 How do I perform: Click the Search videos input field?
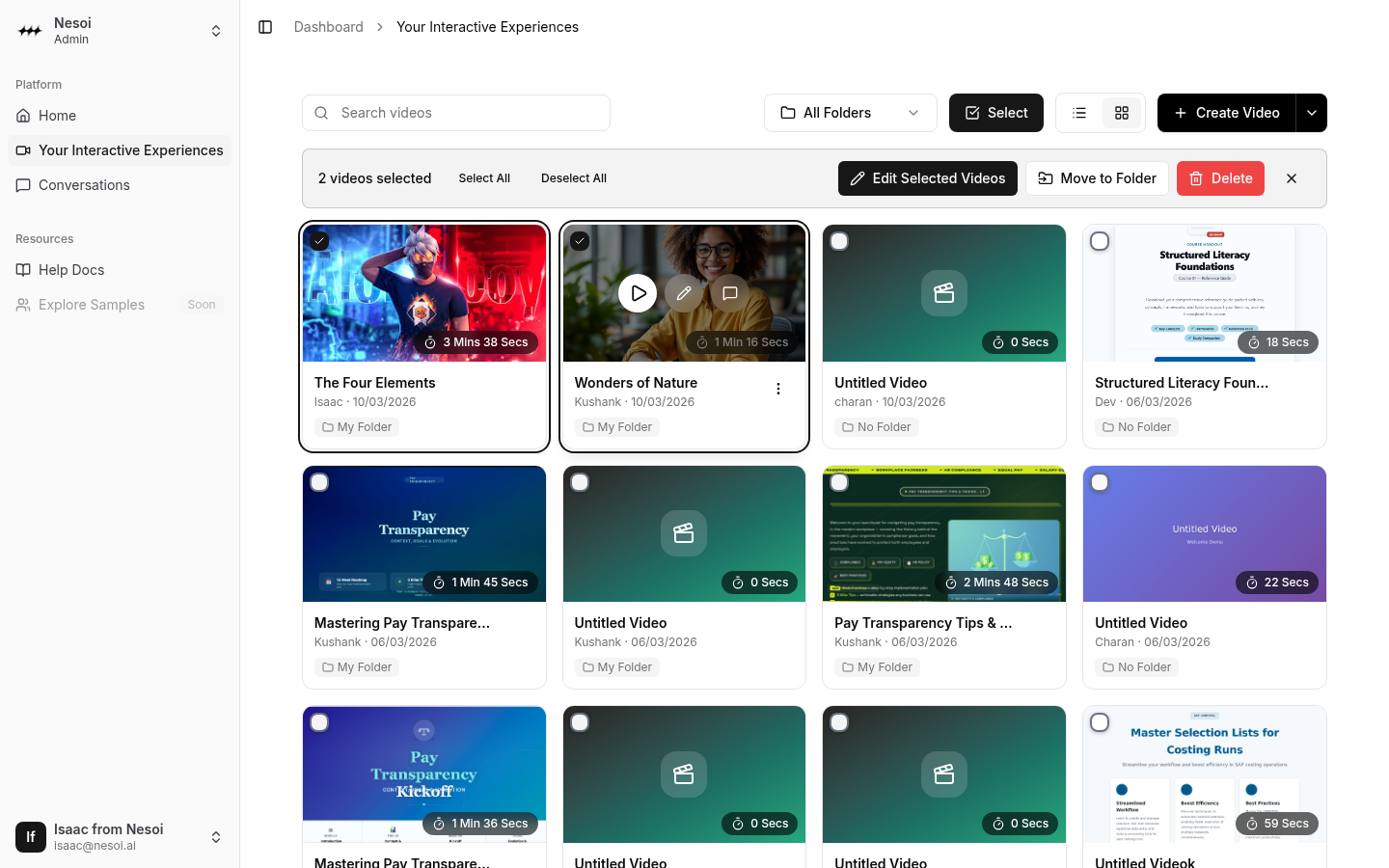point(456,113)
